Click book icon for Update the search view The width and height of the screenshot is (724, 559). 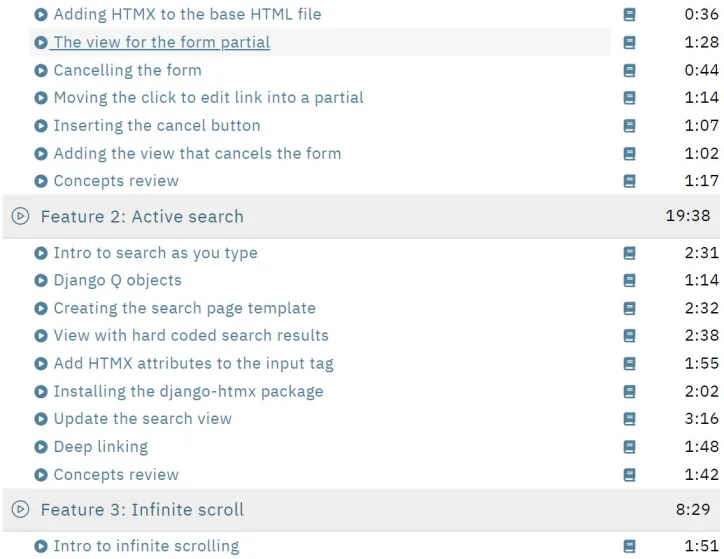pyautogui.click(x=629, y=419)
